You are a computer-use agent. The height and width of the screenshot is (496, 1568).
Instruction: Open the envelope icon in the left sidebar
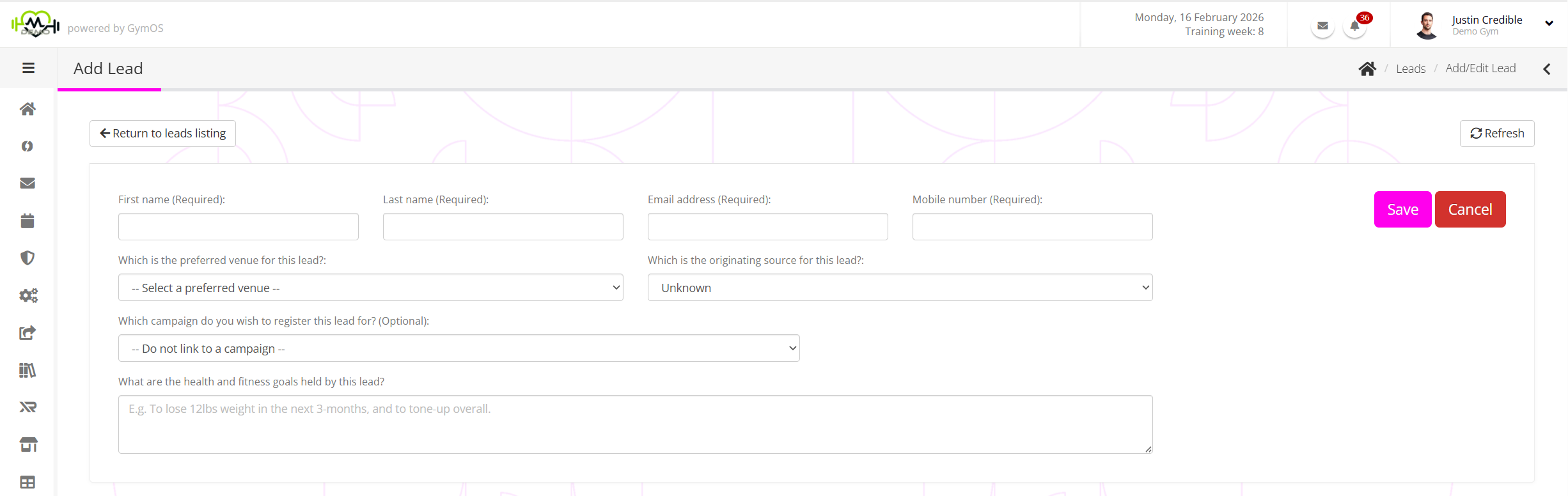point(27,183)
